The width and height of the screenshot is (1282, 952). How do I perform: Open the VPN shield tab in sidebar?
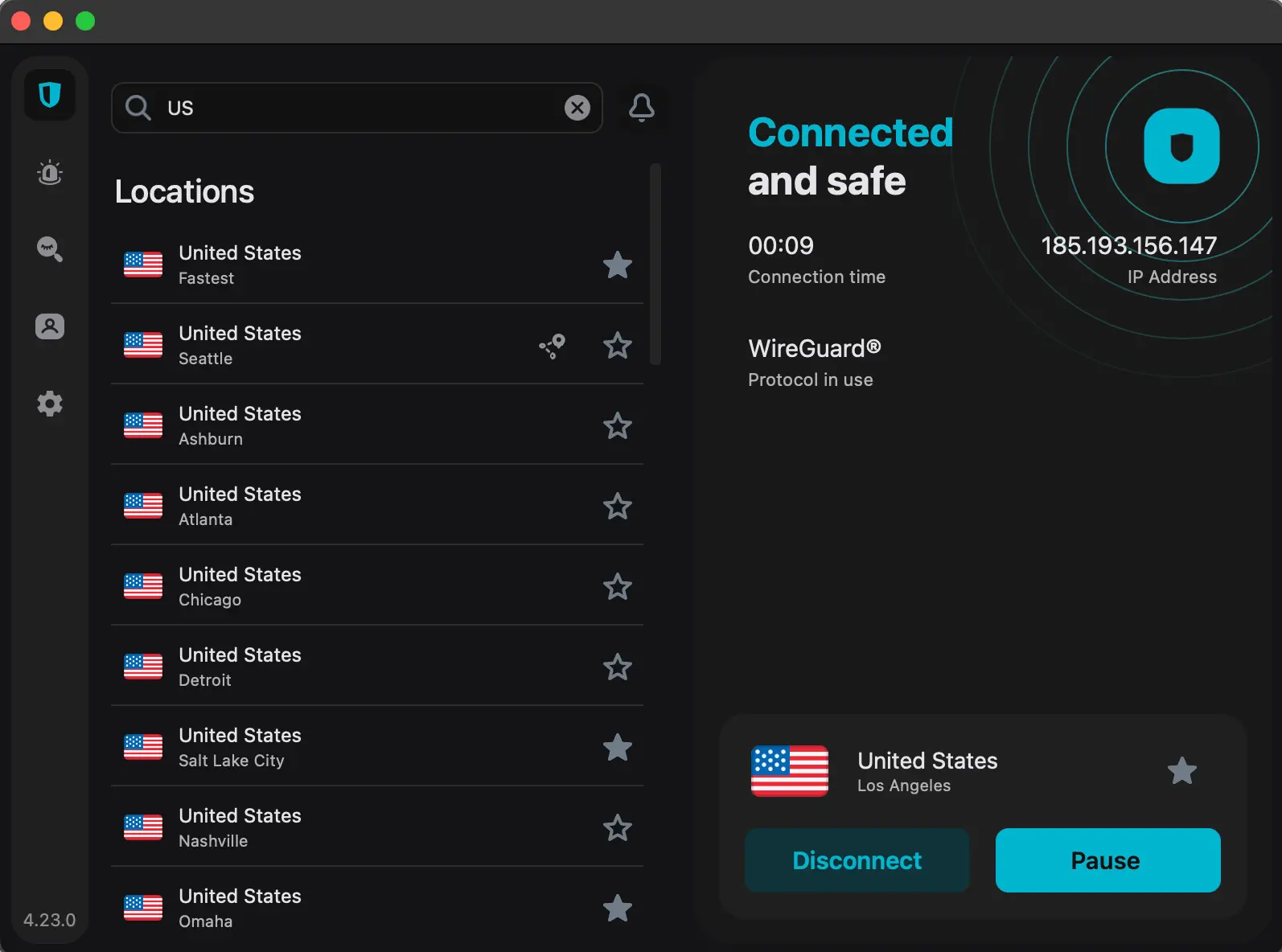(50, 96)
